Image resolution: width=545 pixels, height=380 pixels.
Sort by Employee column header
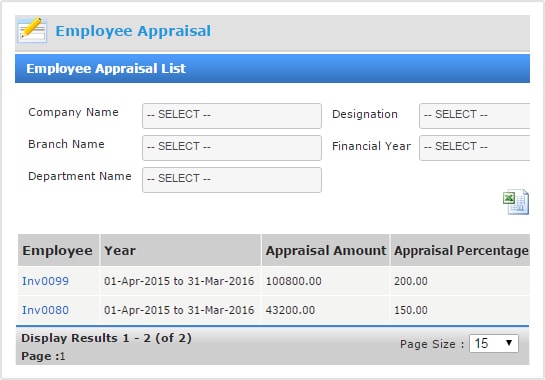[x=57, y=251]
